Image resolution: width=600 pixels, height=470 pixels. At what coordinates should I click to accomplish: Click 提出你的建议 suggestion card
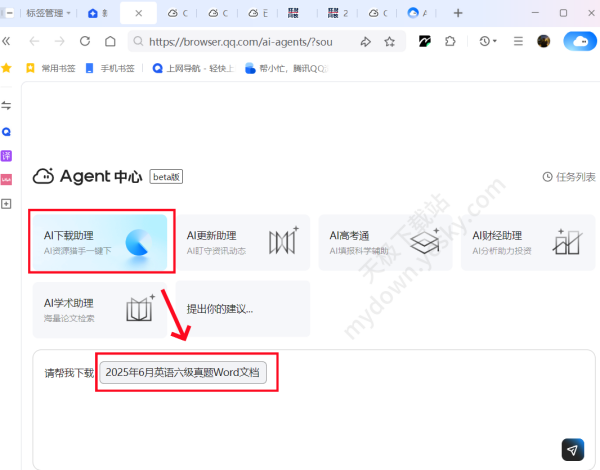[245, 309]
